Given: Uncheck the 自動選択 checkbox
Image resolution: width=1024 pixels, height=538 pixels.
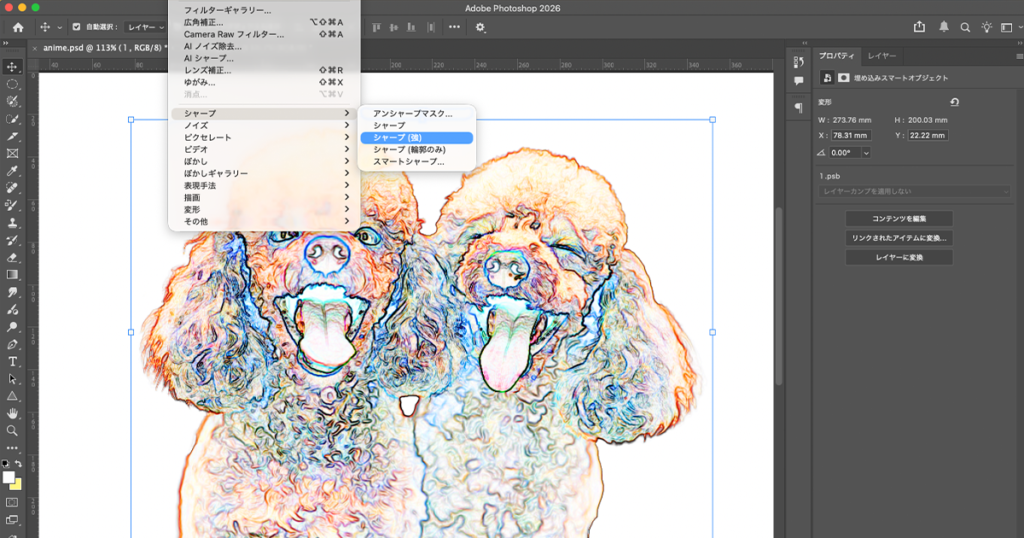Looking at the screenshot, I should [x=77, y=27].
